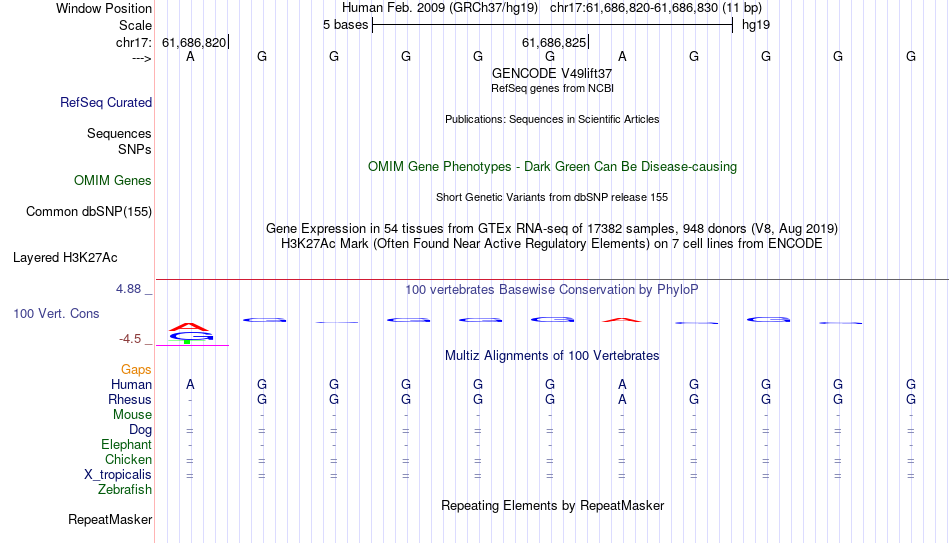Click the 61,686,825 position marker
Viewport: 950px width, 543px height.
tap(554, 42)
